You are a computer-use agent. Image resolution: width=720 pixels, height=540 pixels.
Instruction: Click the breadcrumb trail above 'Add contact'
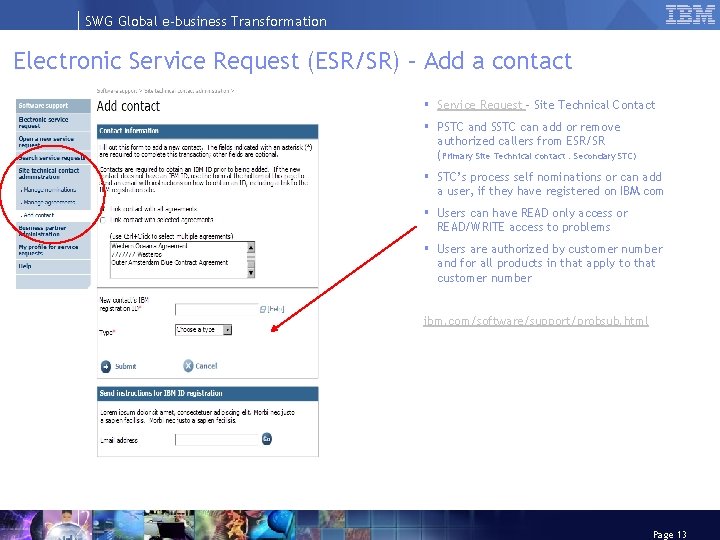(x=167, y=91)
